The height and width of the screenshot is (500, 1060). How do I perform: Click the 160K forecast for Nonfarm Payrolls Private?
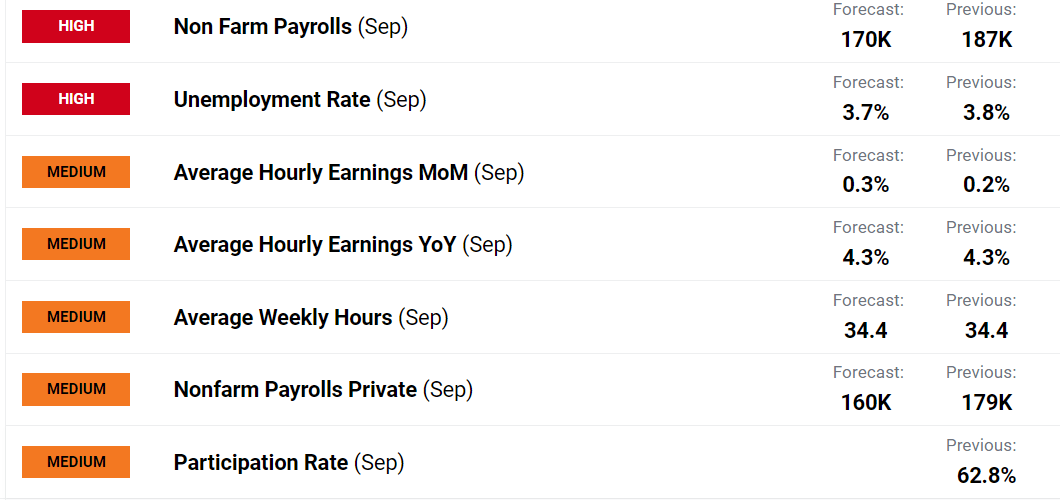pyautogui.click(x=866, y=403)
